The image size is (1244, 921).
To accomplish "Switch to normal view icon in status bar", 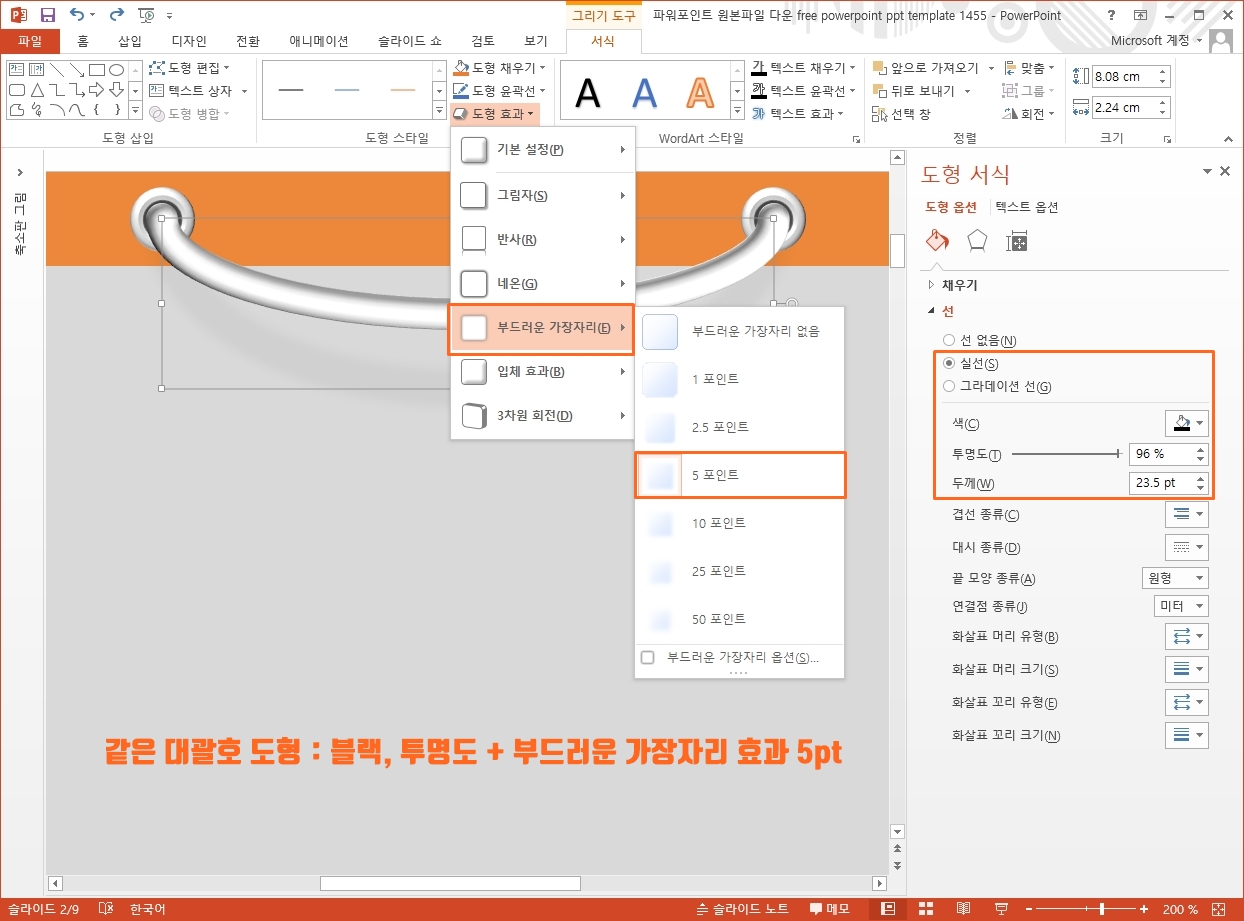I will coord(887,909).
